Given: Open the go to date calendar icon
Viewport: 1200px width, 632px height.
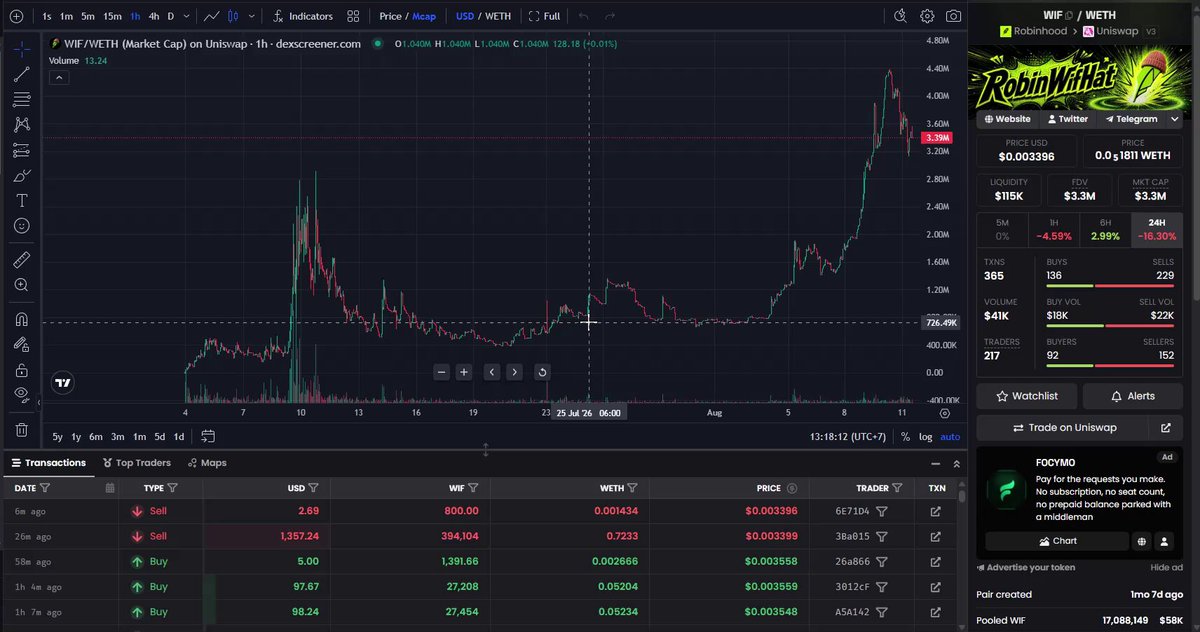Looking at the screenshot, I should click(208, 436).
